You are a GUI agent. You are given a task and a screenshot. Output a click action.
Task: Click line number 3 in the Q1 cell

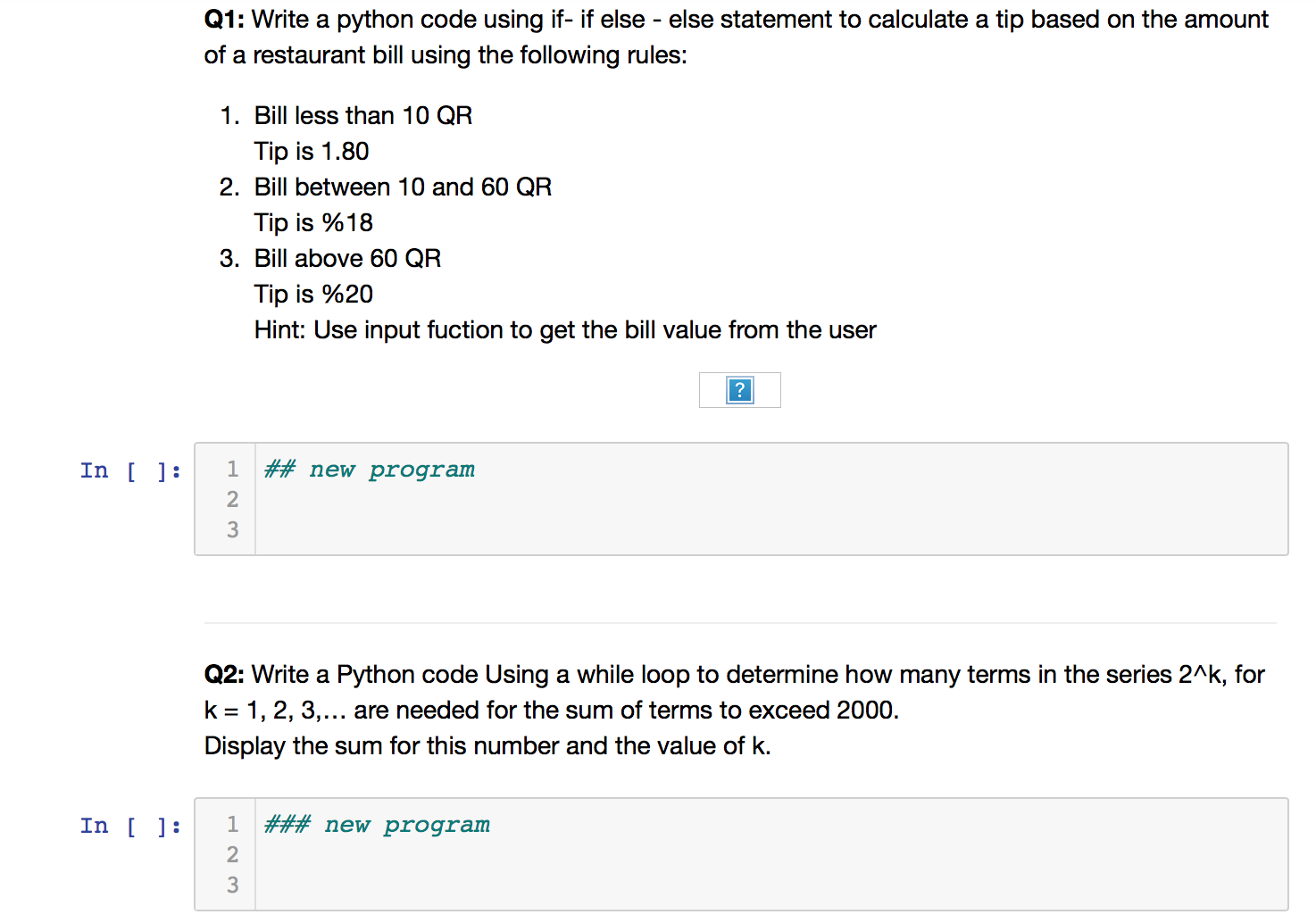tap(232, 529)
